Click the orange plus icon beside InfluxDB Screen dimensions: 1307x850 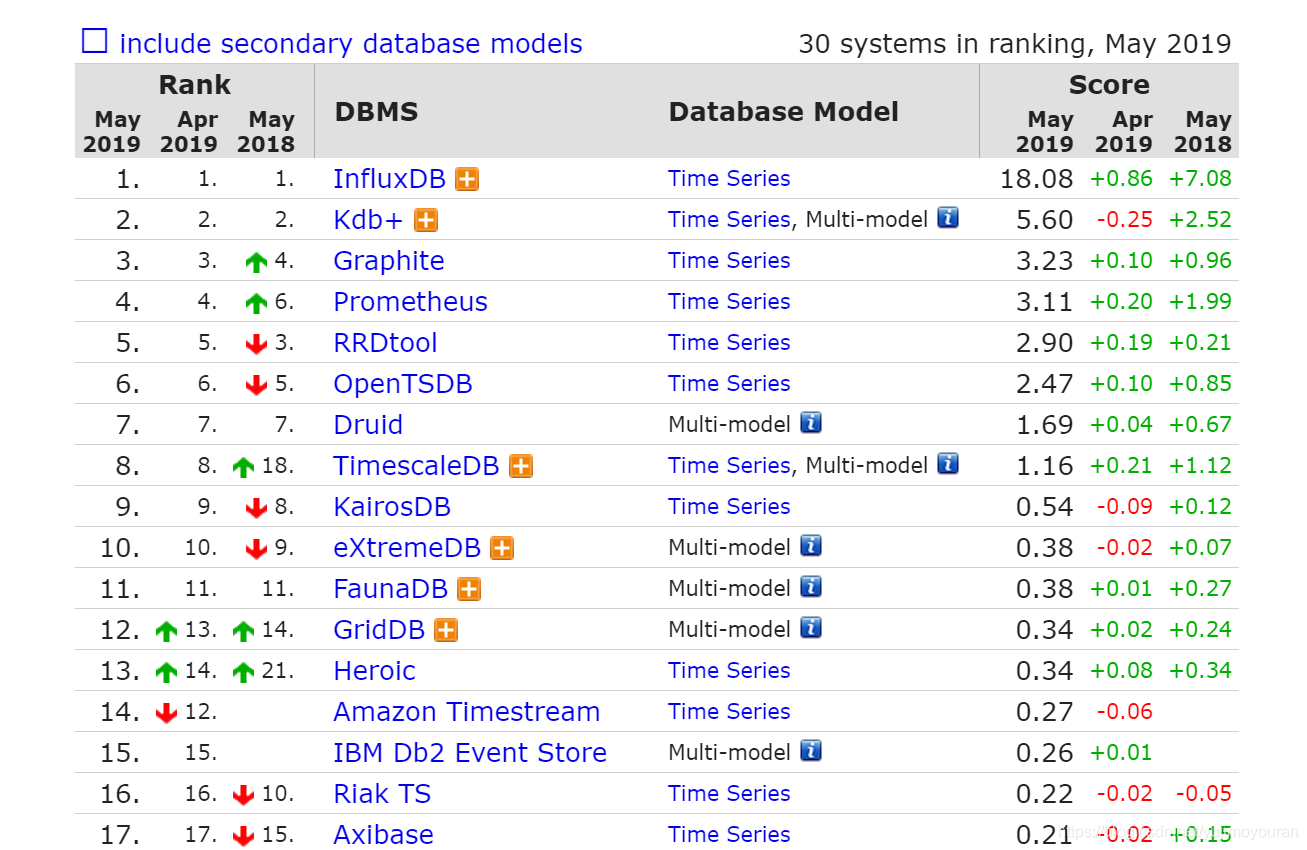[467, 179]
